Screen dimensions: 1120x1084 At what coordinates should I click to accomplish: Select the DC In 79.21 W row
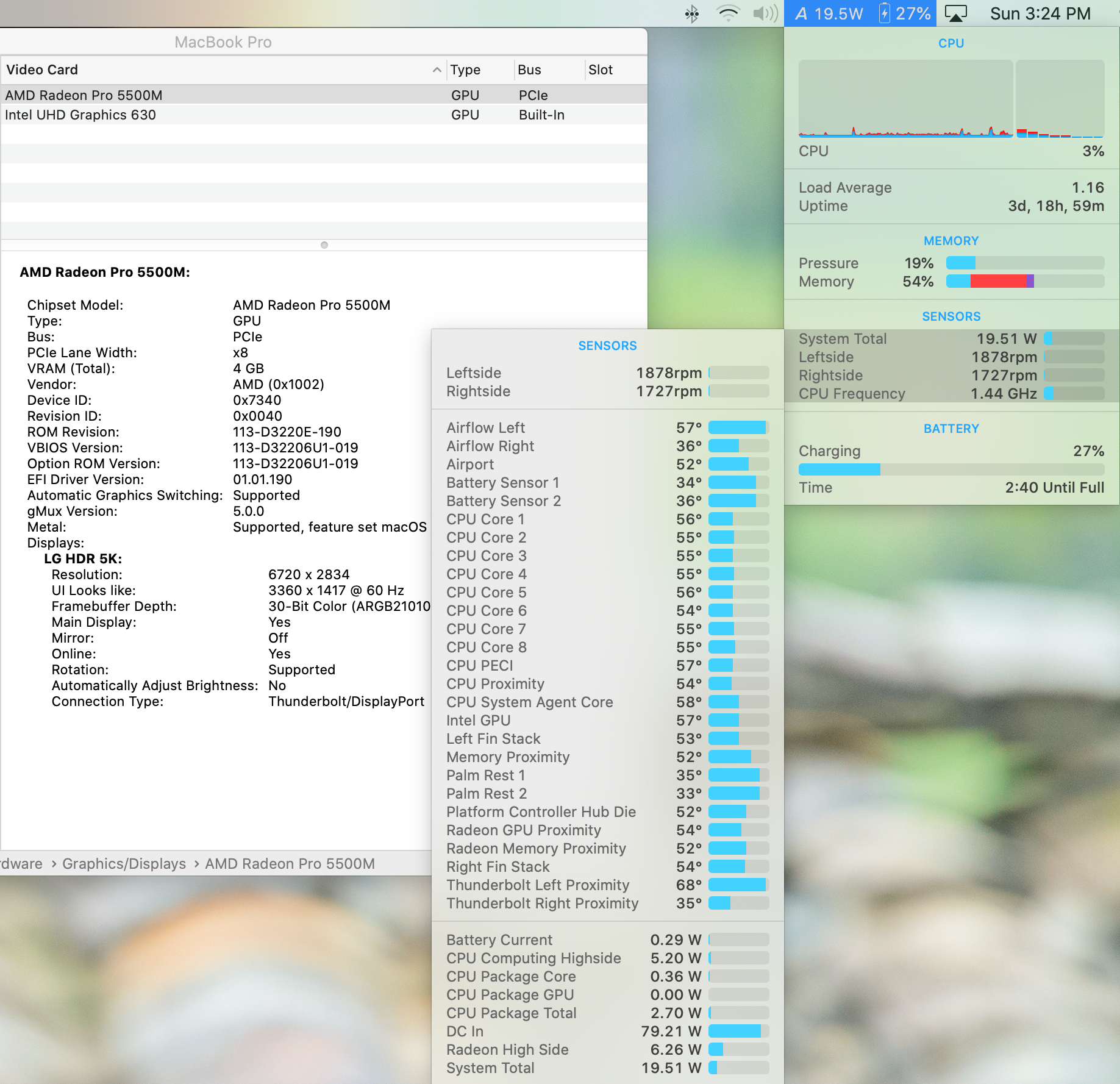607,1031
